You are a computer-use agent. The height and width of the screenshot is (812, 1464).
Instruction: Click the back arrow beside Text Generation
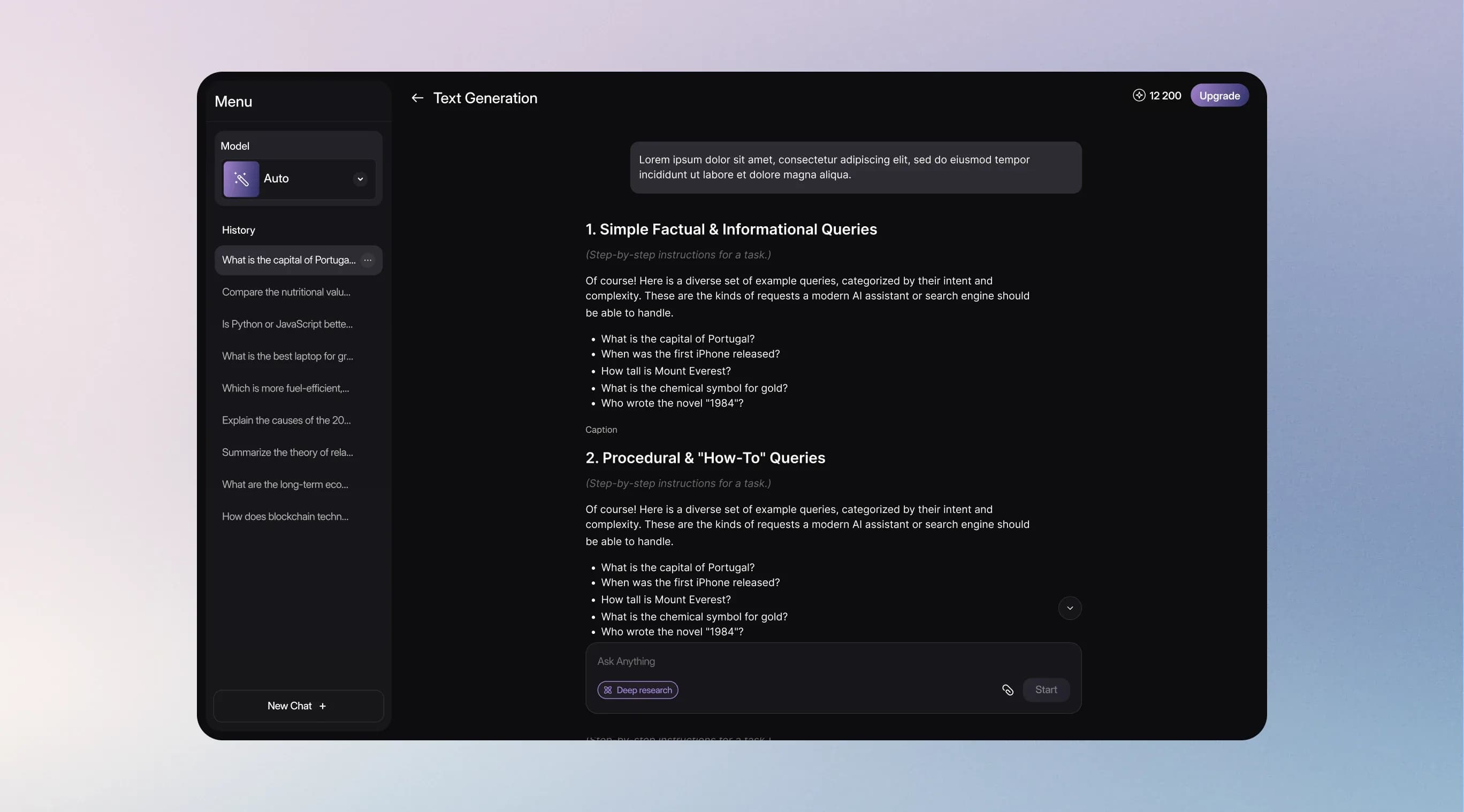[x=417, y=98]
